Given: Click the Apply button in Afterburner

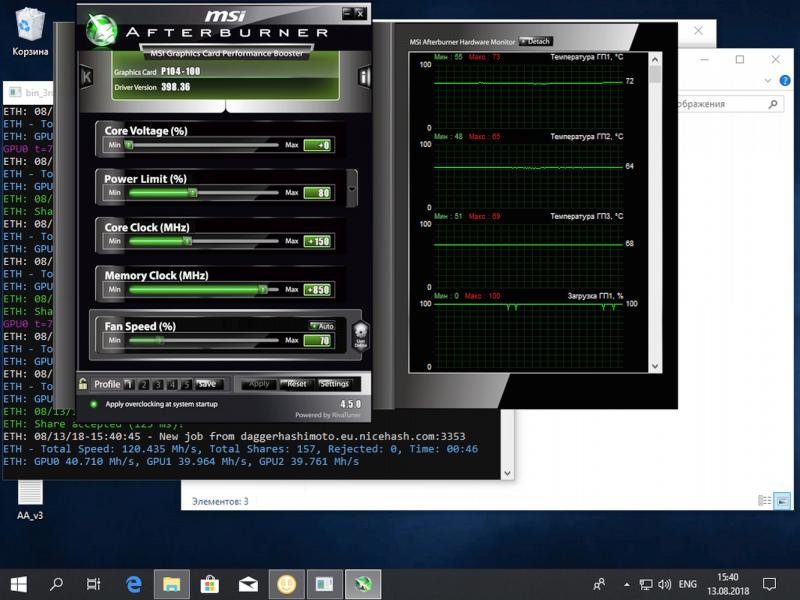Looking at the screenshot, I should pos(259,384).
